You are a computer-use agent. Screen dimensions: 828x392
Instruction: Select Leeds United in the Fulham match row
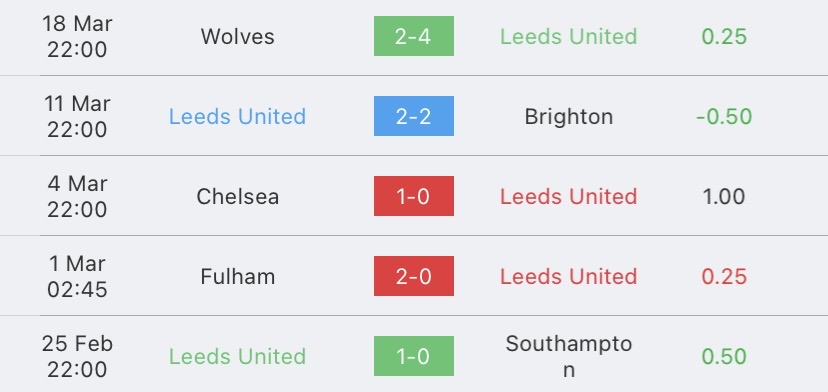(569, 276)
